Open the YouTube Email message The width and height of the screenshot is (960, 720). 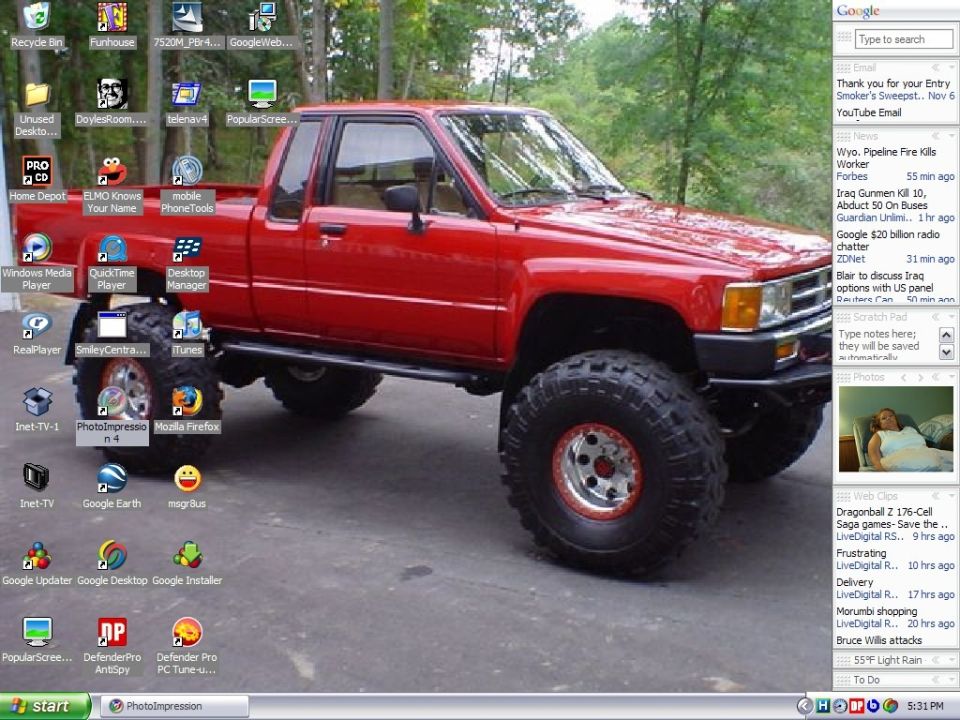click(x=869, y=113)
